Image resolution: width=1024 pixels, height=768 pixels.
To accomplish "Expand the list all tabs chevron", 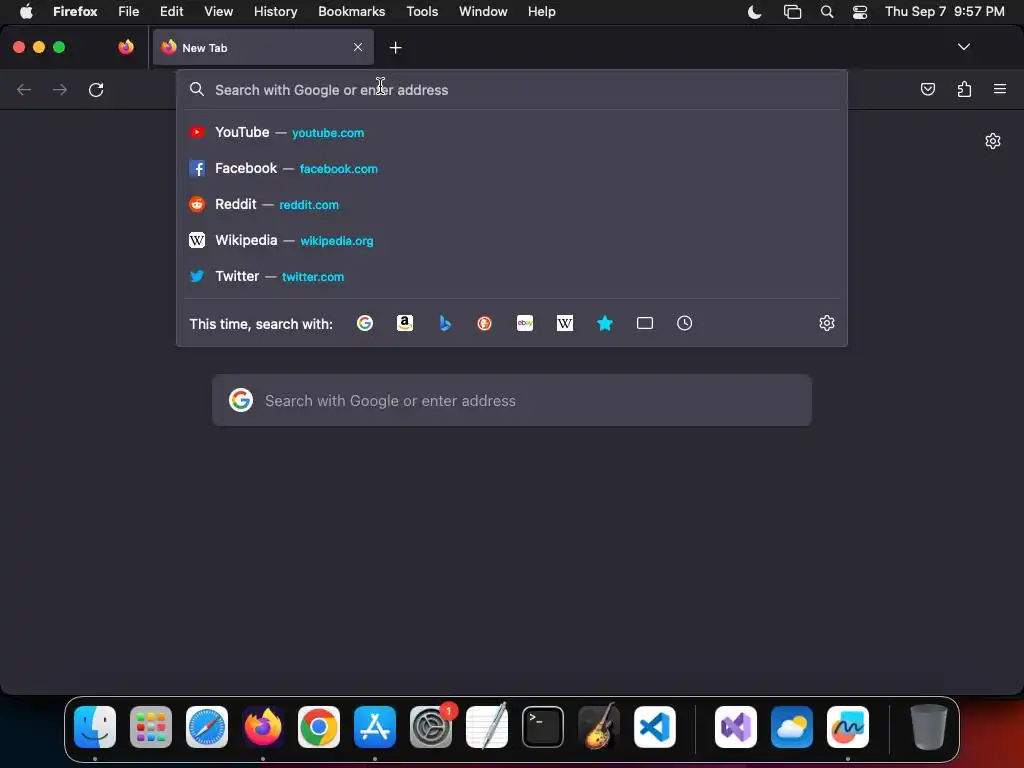I will (963, 47).
